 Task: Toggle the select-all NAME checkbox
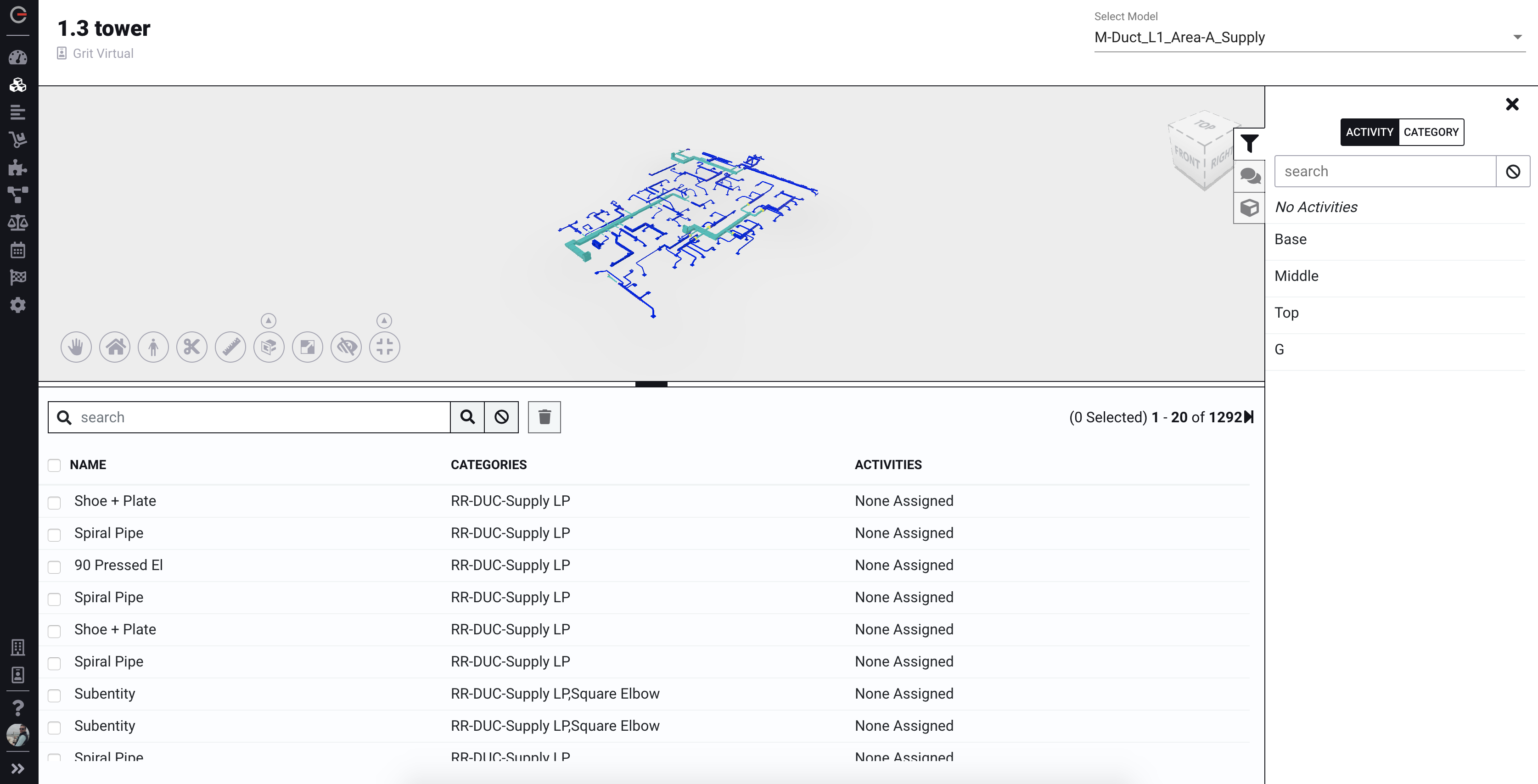pyautogui.click(x=54, y=465)
